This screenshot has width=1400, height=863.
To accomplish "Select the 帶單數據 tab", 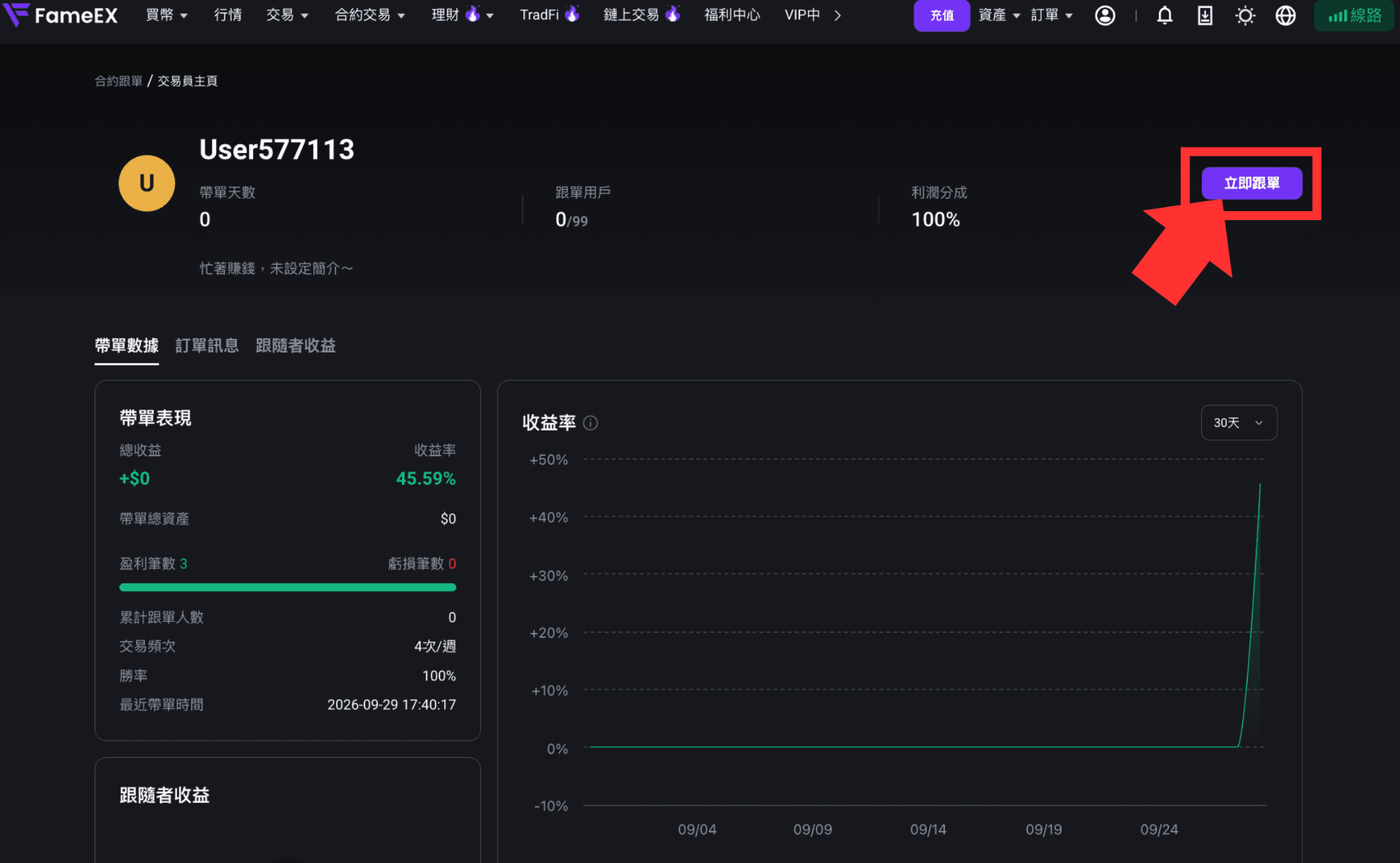I will point(126,345).
